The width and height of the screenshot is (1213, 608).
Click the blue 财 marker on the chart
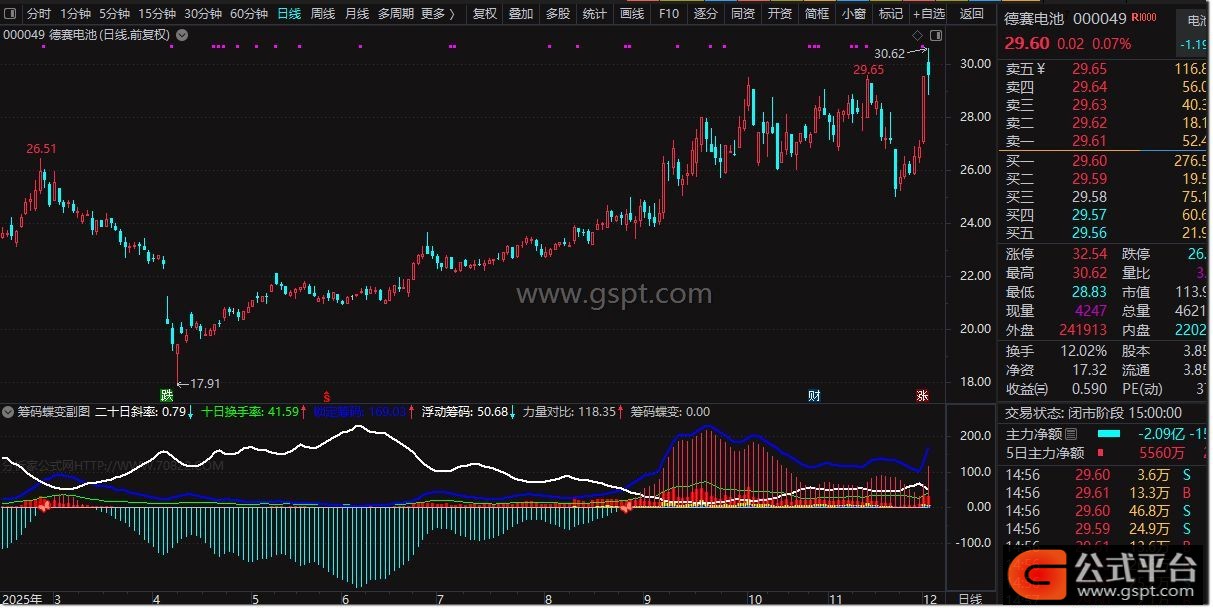pos(815,395)
